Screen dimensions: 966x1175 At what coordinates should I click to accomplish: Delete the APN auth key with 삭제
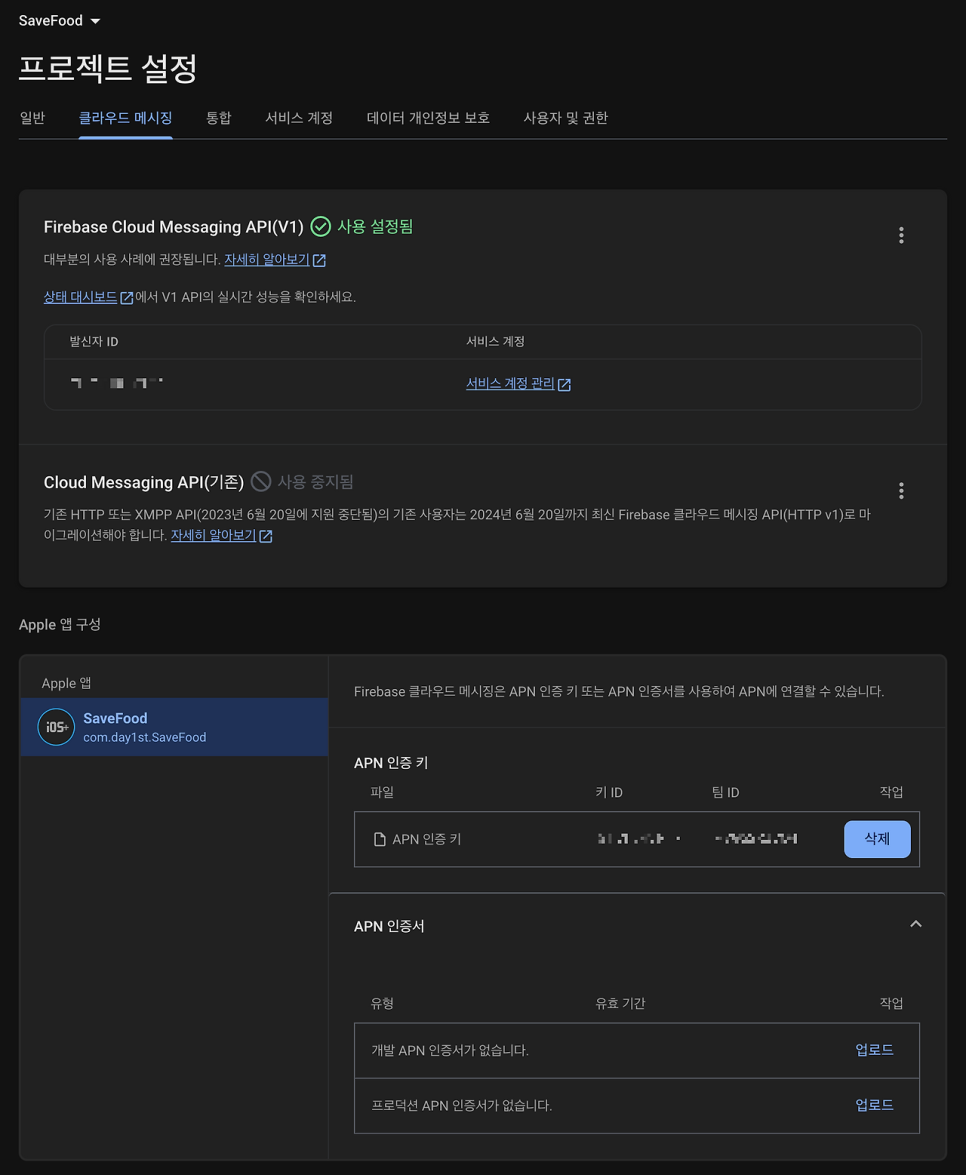(877, 839)
